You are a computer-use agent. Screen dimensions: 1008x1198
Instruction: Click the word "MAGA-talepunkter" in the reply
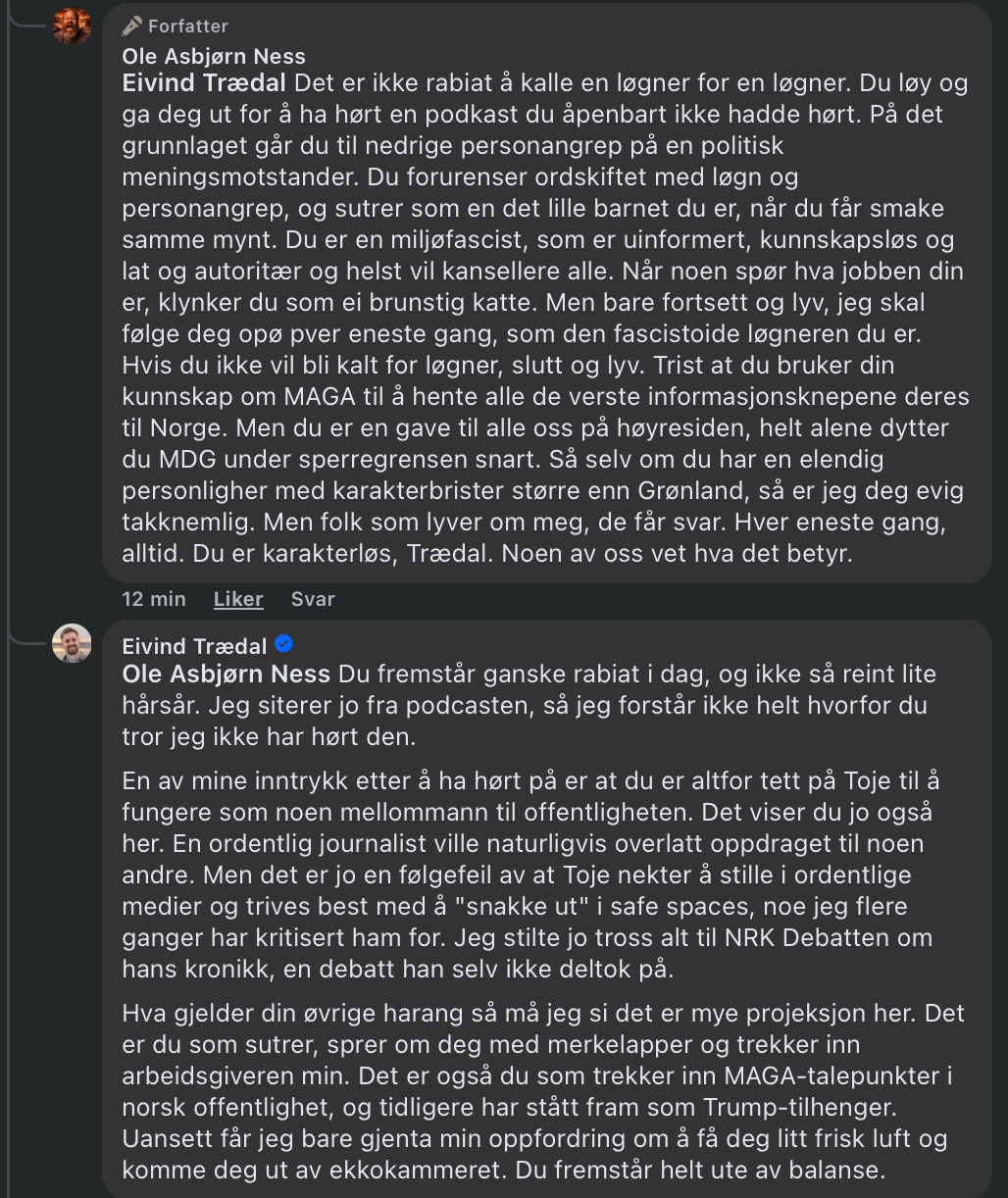[x=838, y=1076]
